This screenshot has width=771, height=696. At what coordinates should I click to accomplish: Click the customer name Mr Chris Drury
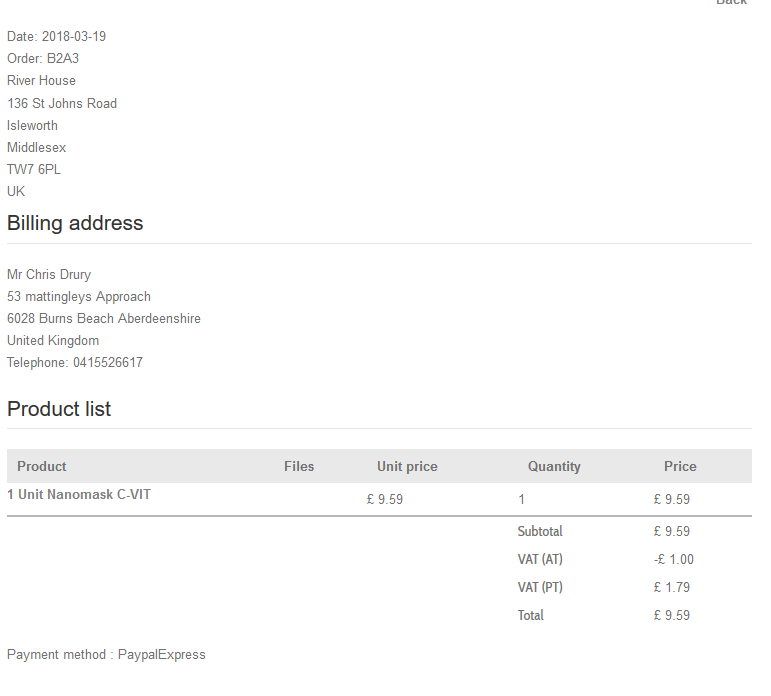click(x=49, y=275)
